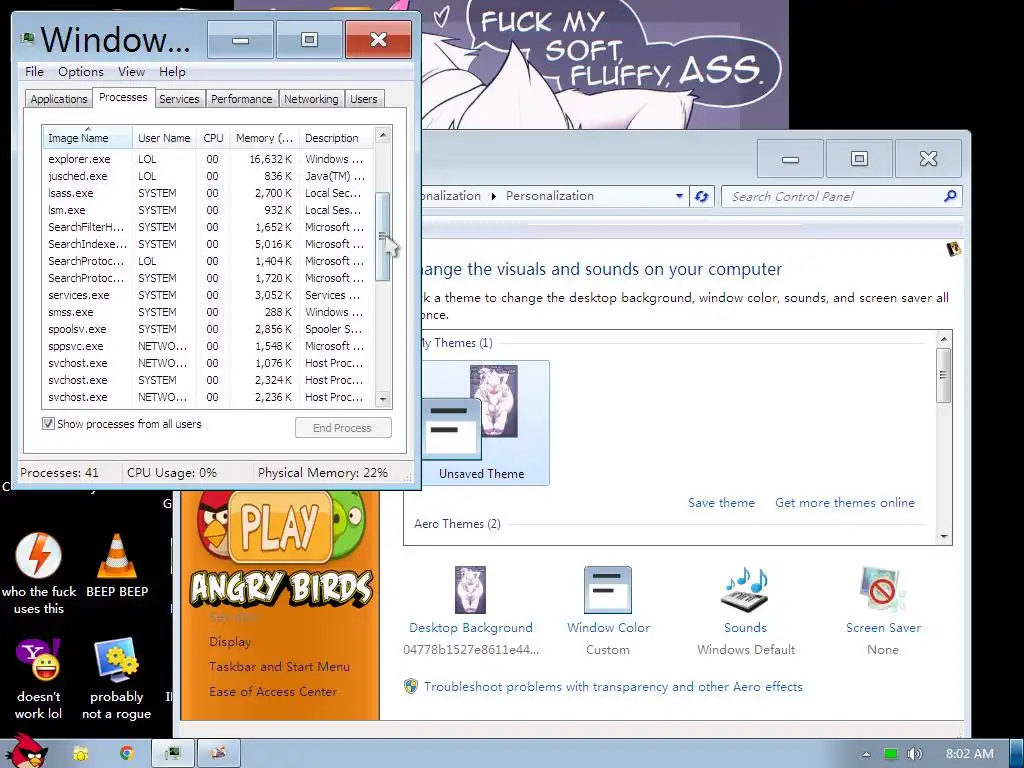Click process list scrollbar thumb

383,236
